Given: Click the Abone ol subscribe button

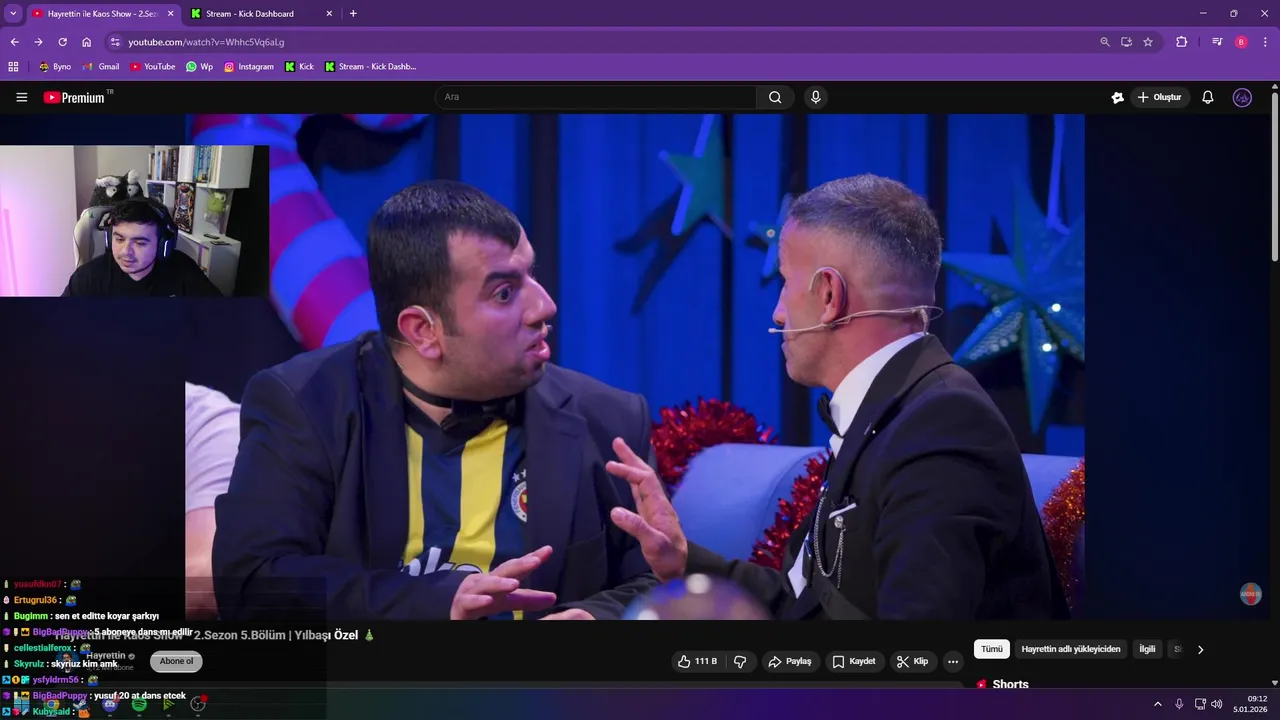Looking at the screenshot, I should [x=176, y=661].
